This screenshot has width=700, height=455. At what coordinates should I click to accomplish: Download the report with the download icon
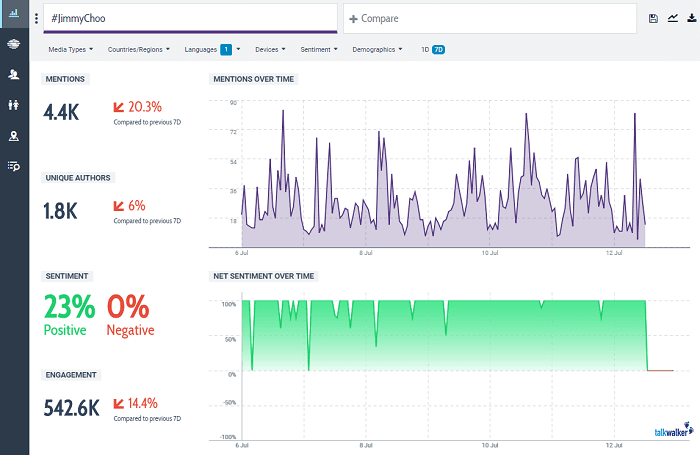(x=691, y=19)
